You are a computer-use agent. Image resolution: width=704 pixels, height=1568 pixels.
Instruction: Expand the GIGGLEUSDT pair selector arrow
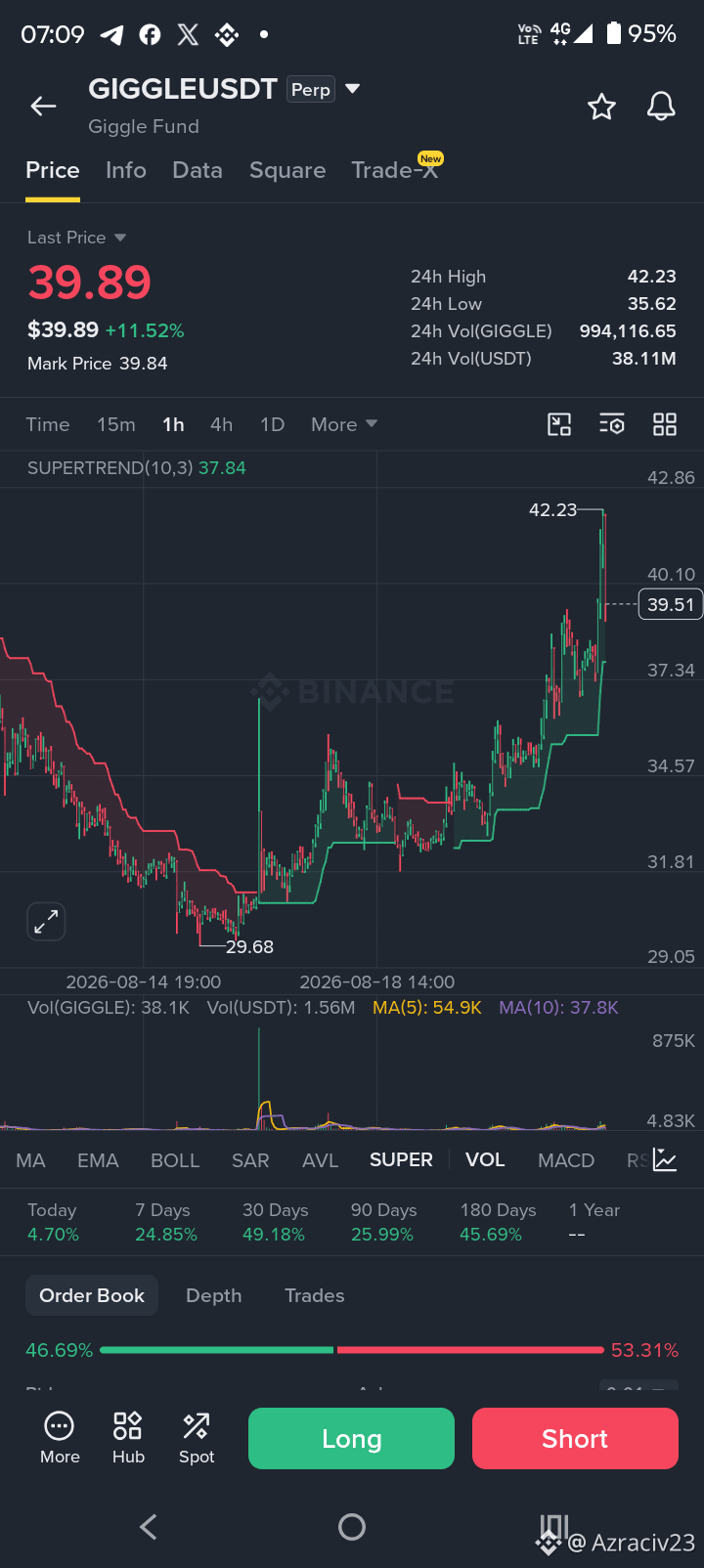(x=353, y=89)
